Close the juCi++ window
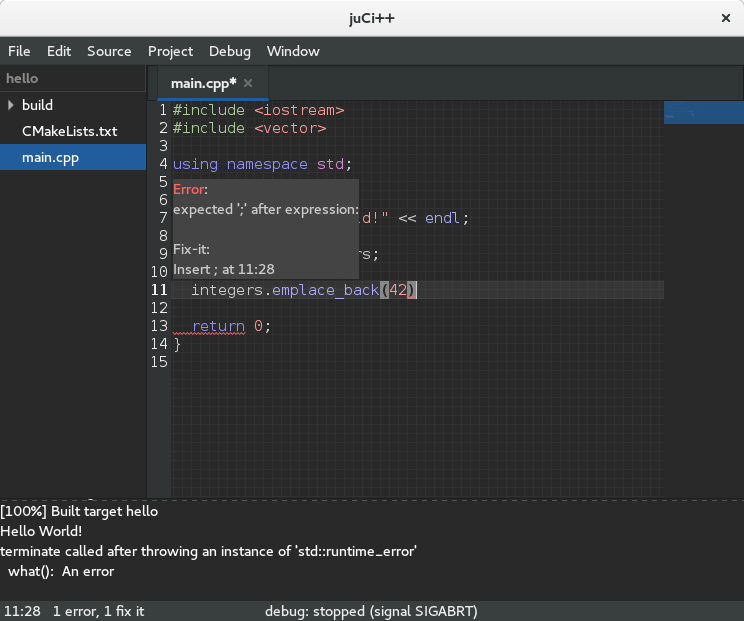 click(x=725, y=18)
